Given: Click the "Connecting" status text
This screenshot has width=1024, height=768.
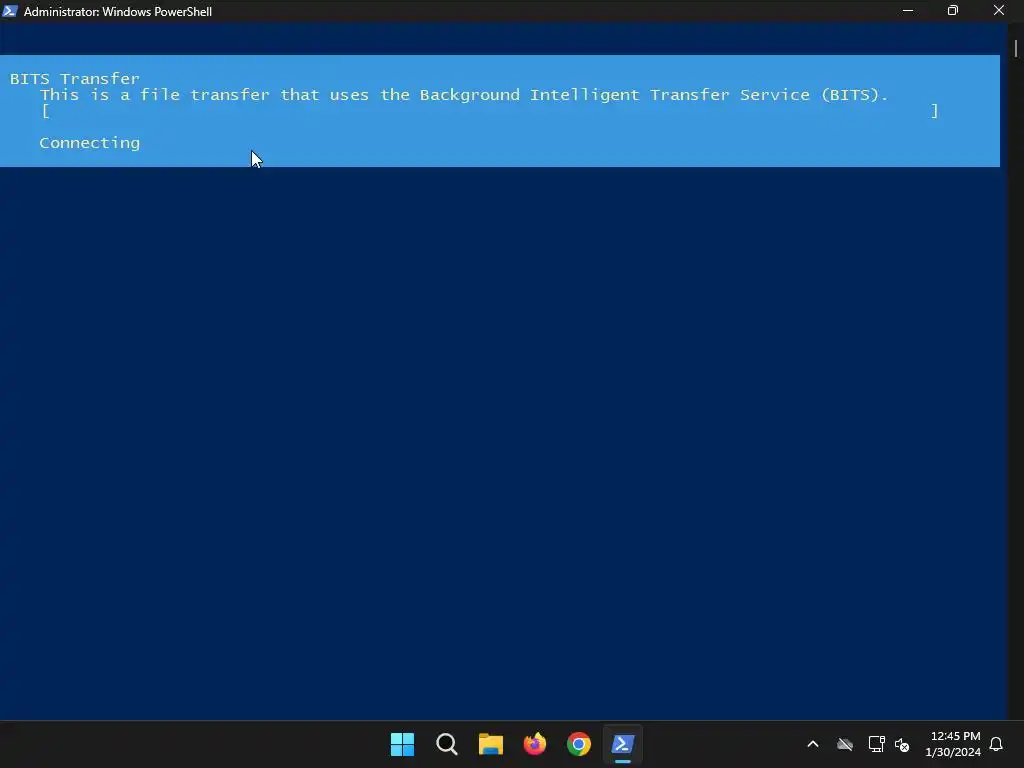Looking at the screenshot, I should (x=89, y=143).
